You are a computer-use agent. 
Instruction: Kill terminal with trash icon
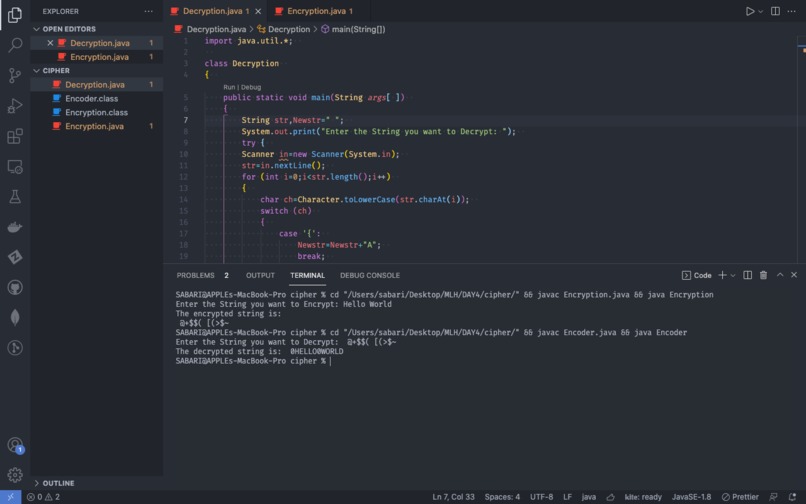[x=763, y=276]
